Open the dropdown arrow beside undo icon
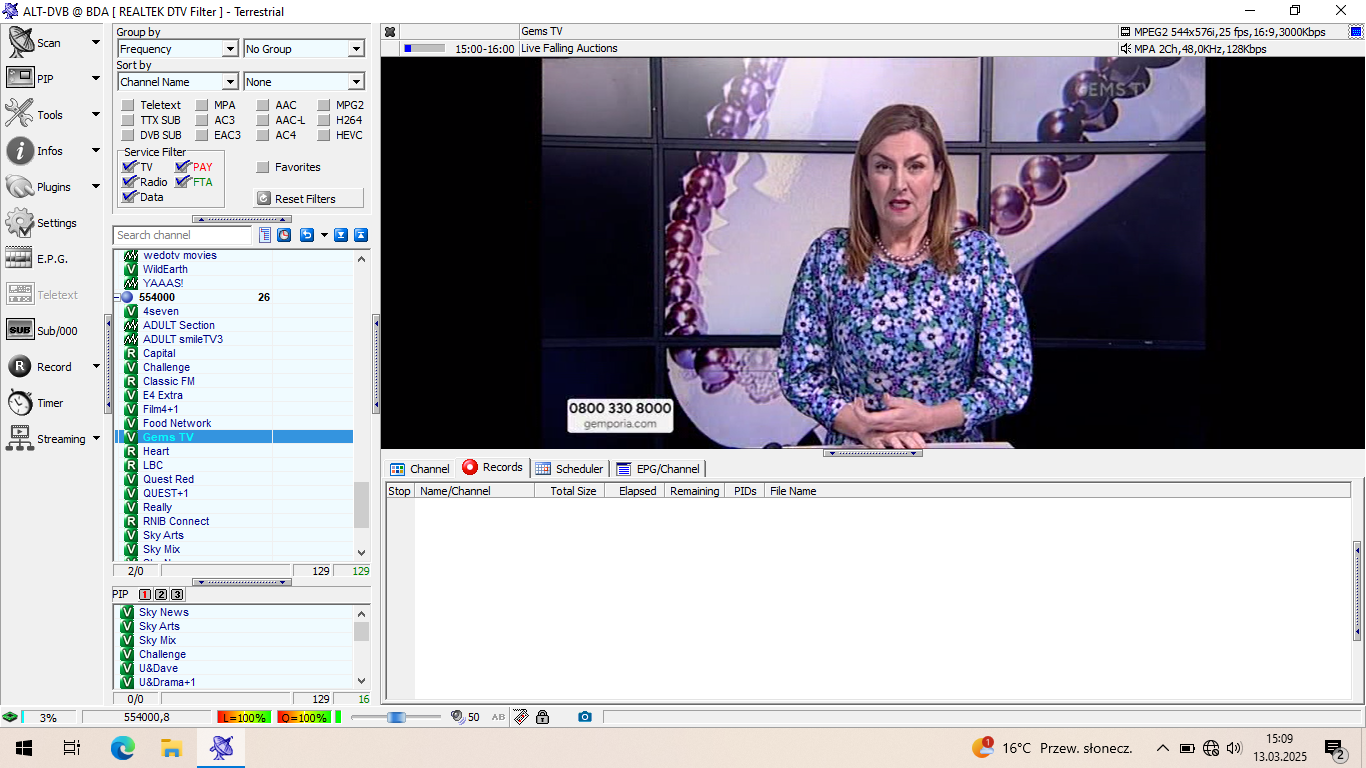1366x768 pixels. (323, 235)
